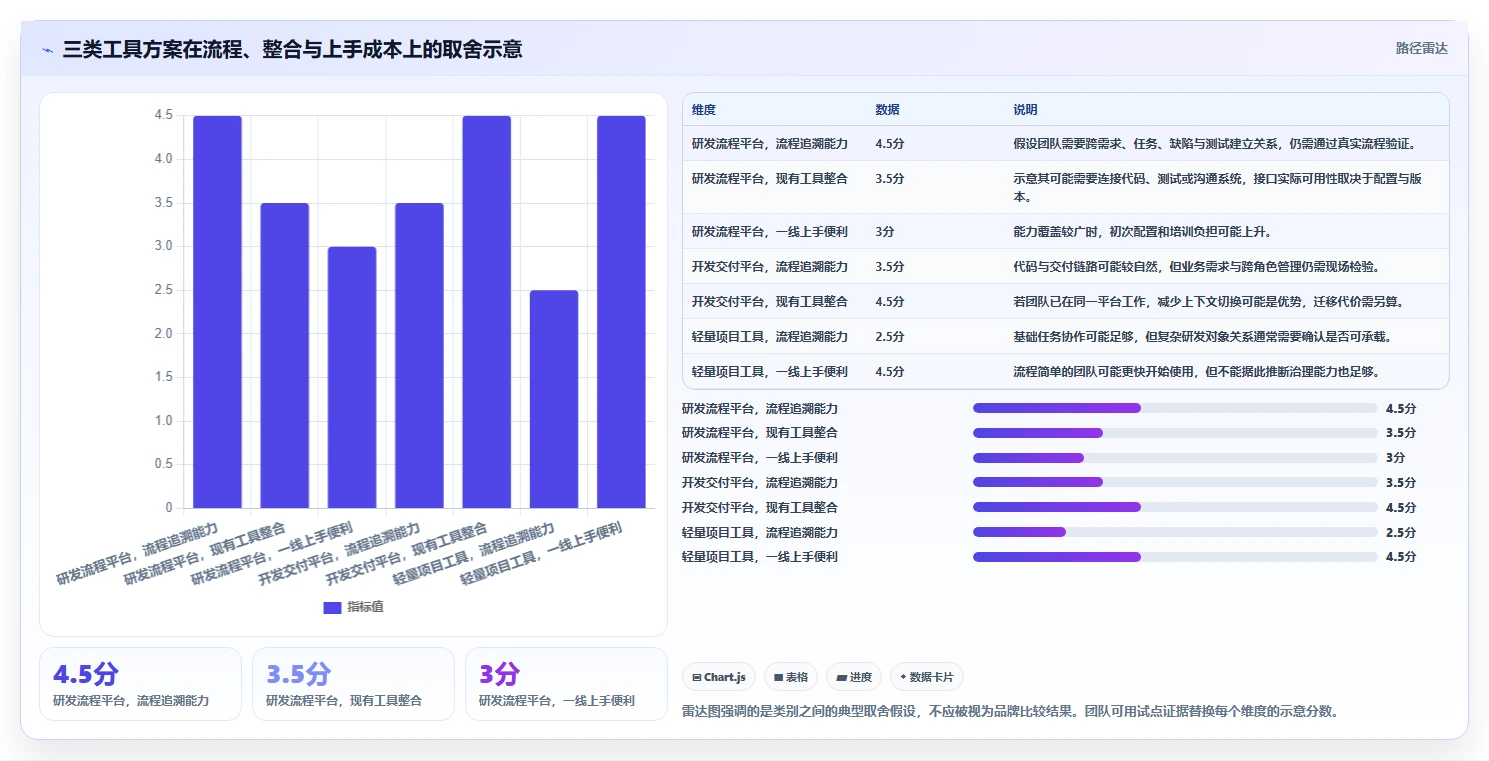Select the 数据卡片 tag chip
1489x761 pixels.
(926, 677)
